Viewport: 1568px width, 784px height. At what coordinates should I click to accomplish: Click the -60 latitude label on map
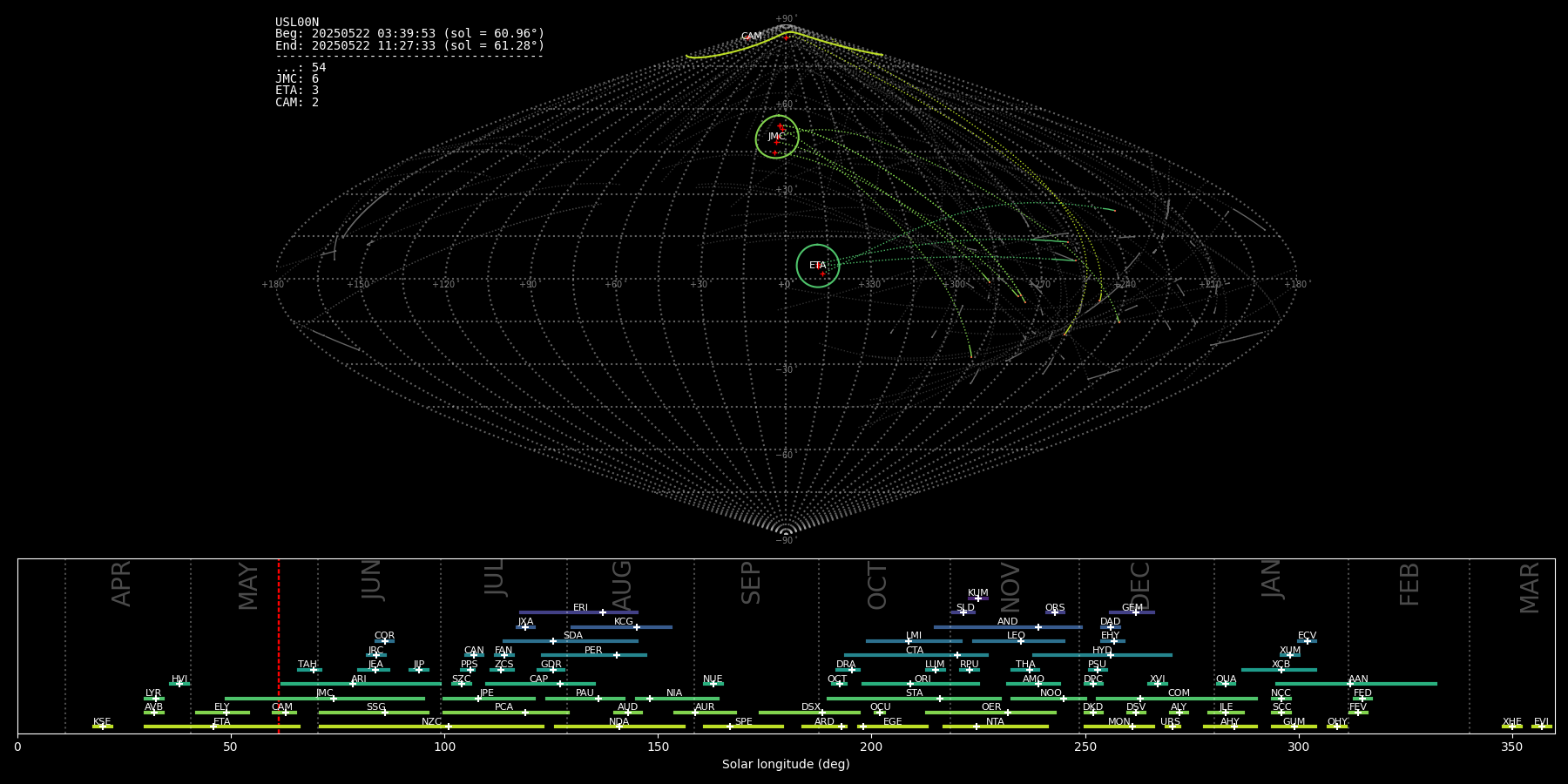pos(785,456)
